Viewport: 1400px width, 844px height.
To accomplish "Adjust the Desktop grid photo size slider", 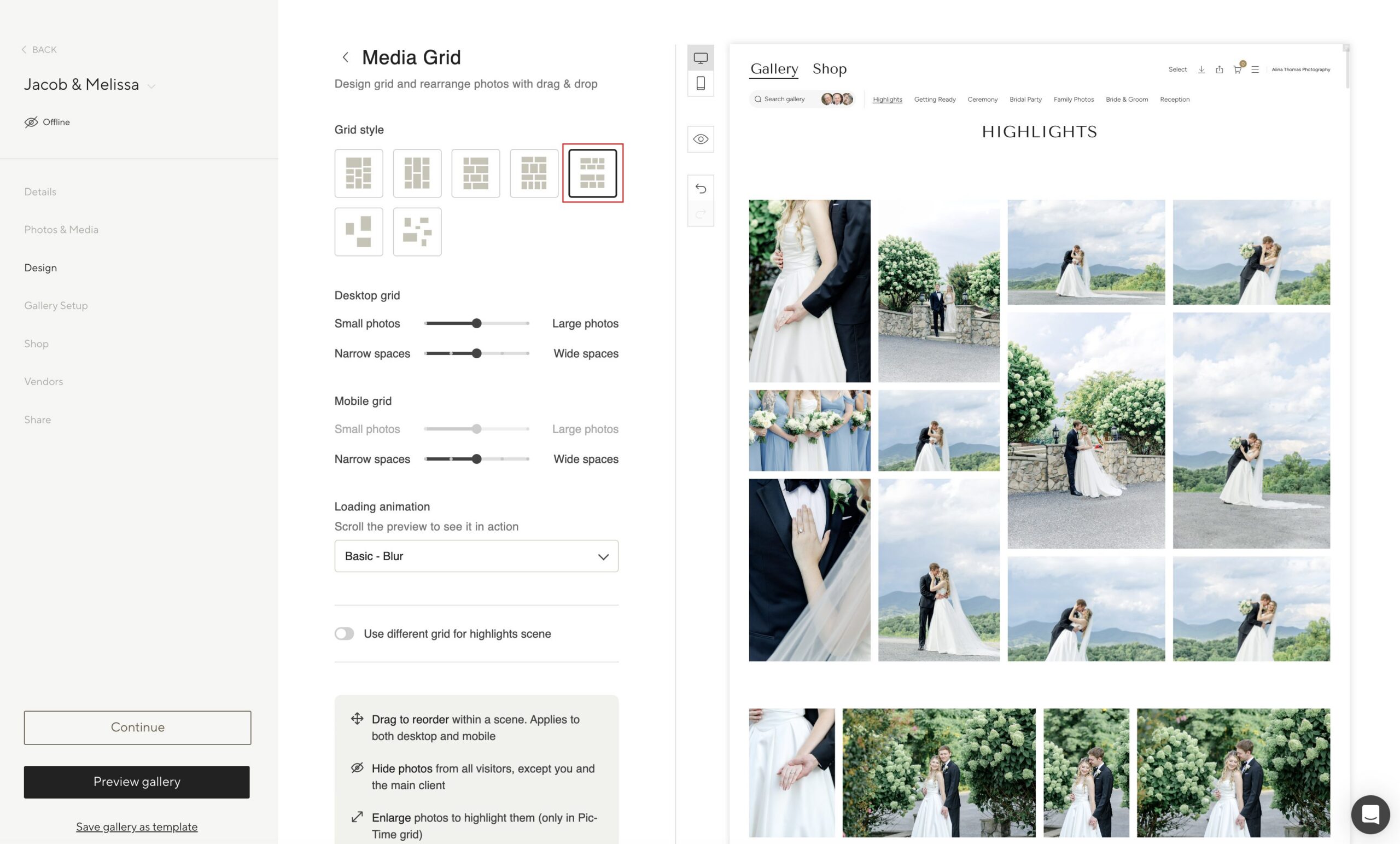I will [476, 323].
